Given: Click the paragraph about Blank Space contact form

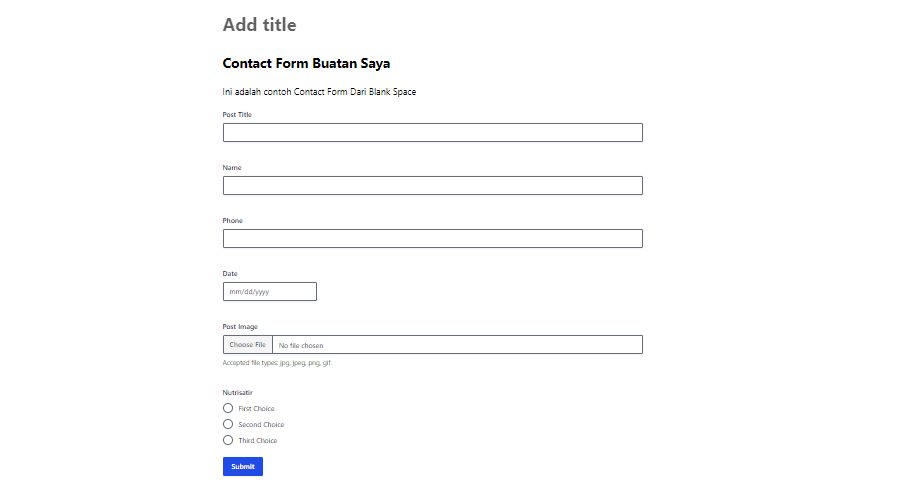Looking at the screenshot, I should coord(319,92).
